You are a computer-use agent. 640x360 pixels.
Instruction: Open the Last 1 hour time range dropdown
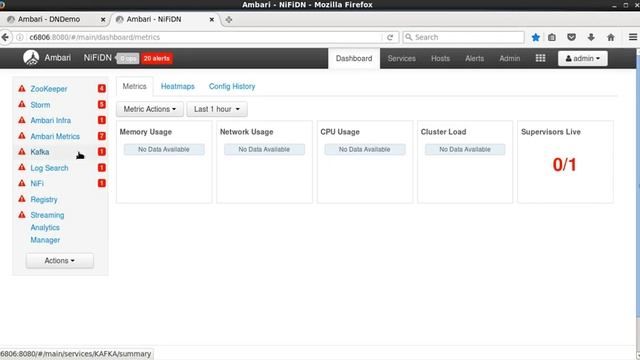point(217,109)
